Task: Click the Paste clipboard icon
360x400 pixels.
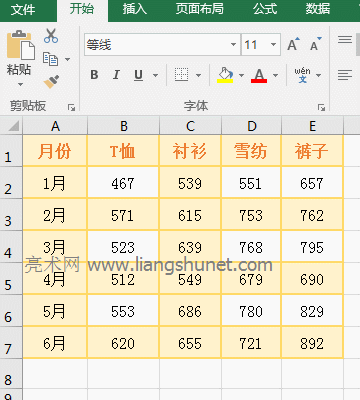Action: pos(21,45)
